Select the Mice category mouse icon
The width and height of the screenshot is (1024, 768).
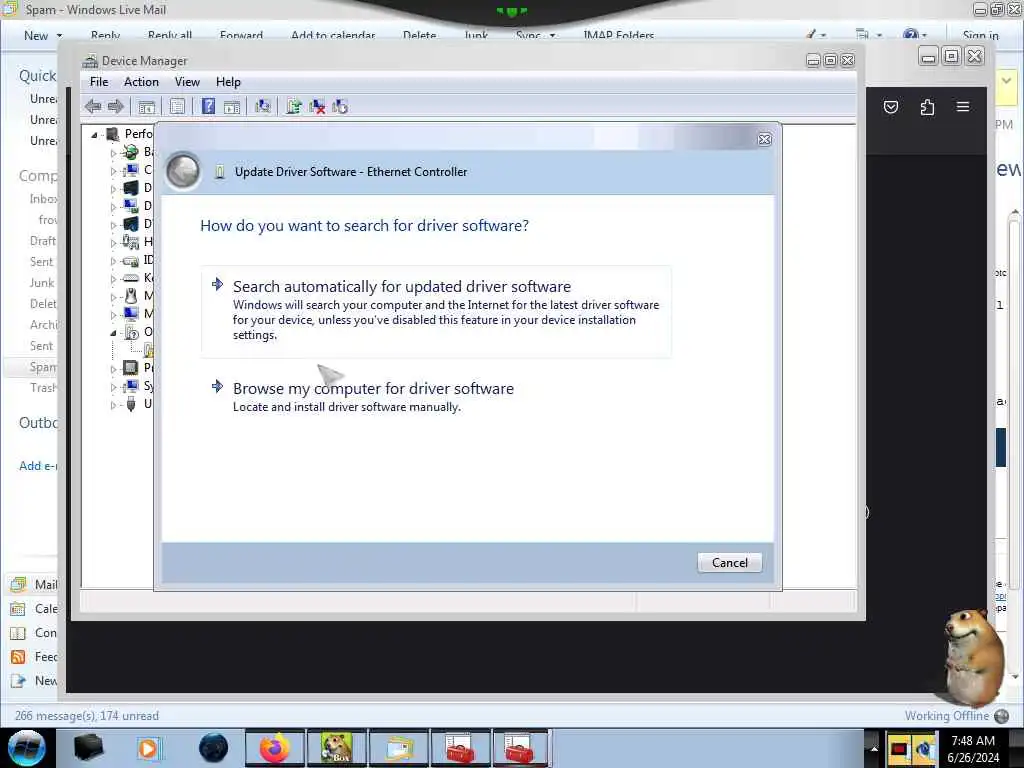tap(131, 296)
